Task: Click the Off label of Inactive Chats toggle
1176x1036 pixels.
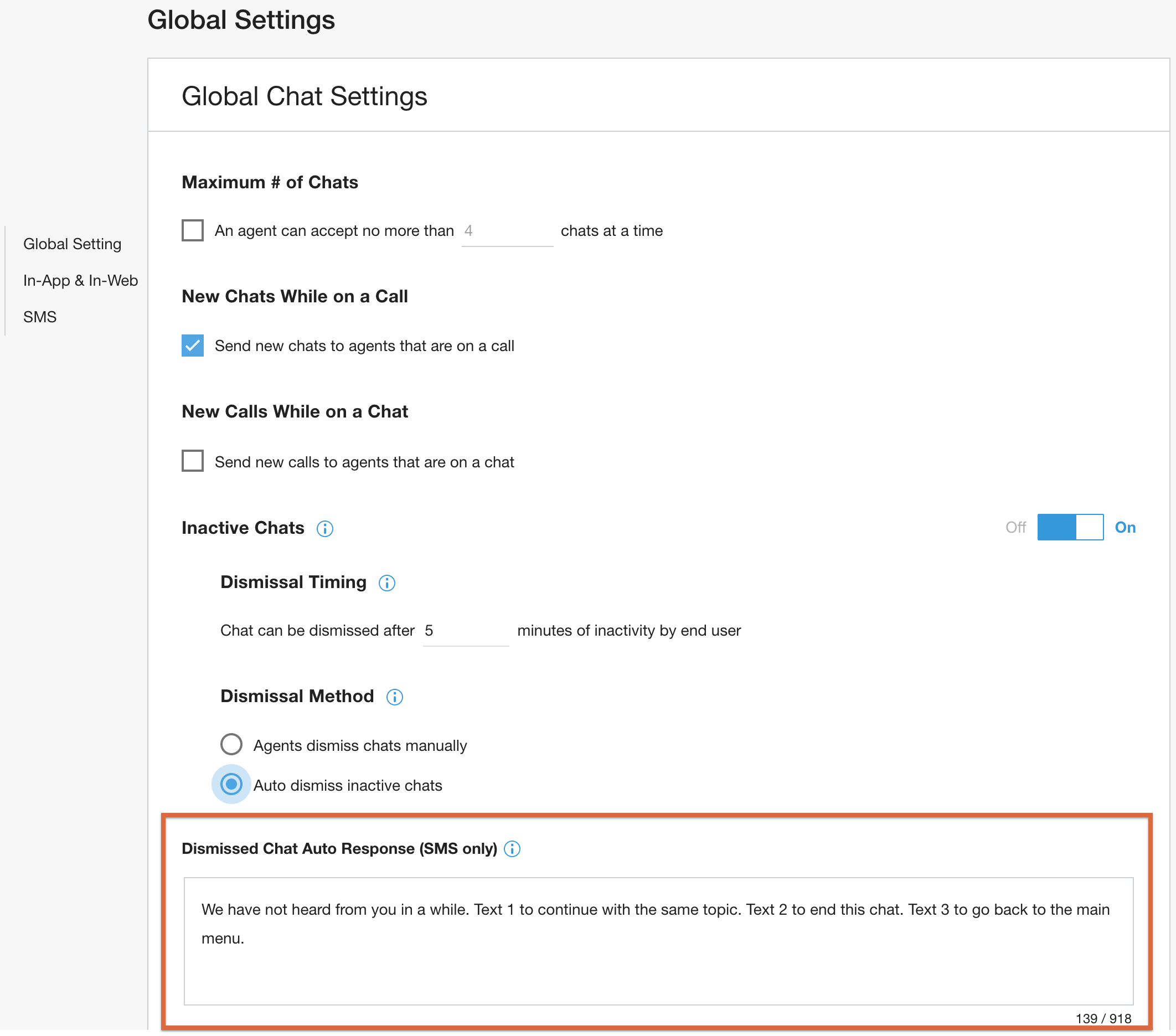Action: [x=1015, y=528]
